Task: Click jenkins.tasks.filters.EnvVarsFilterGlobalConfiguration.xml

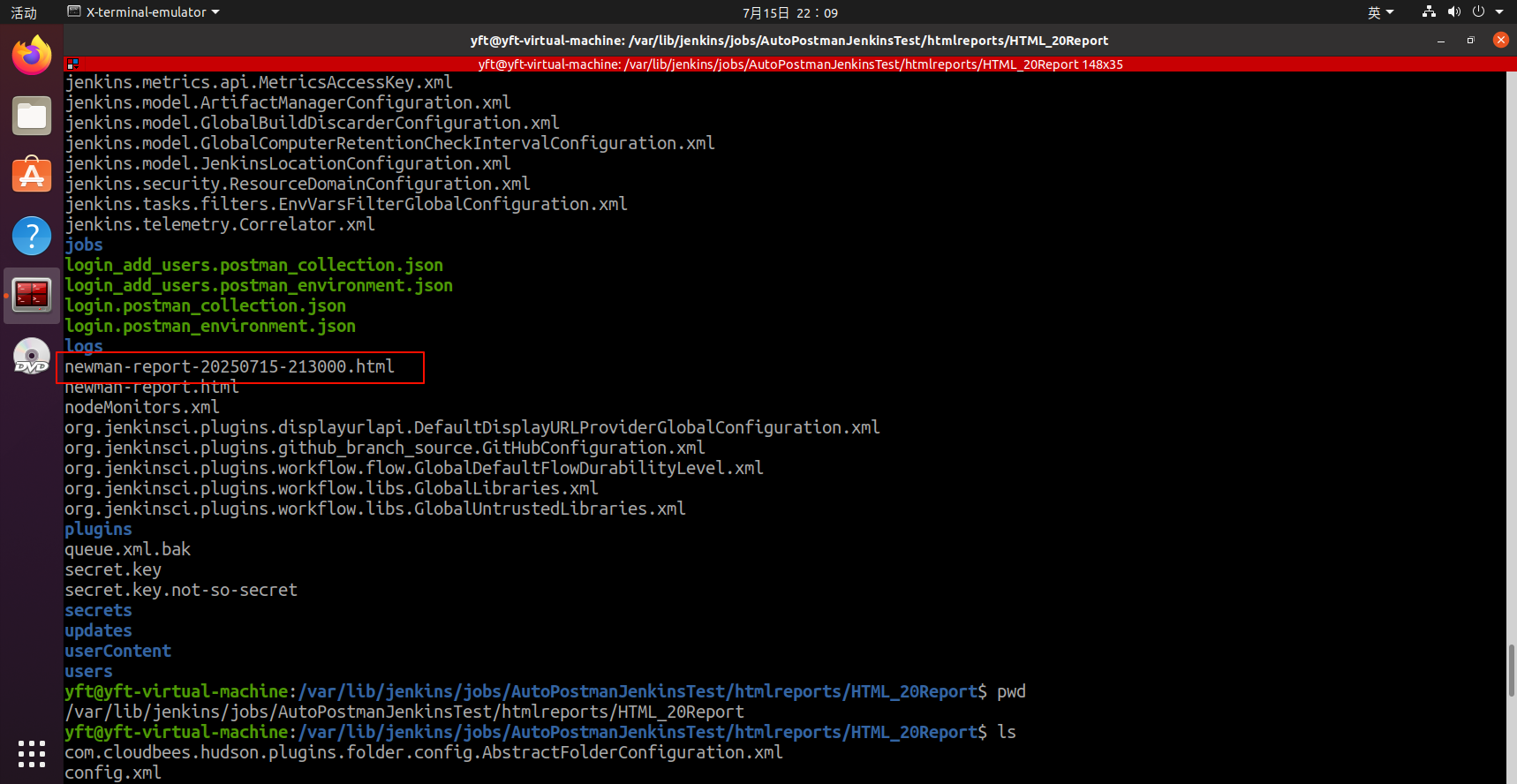Action: (x=346, y=204)
